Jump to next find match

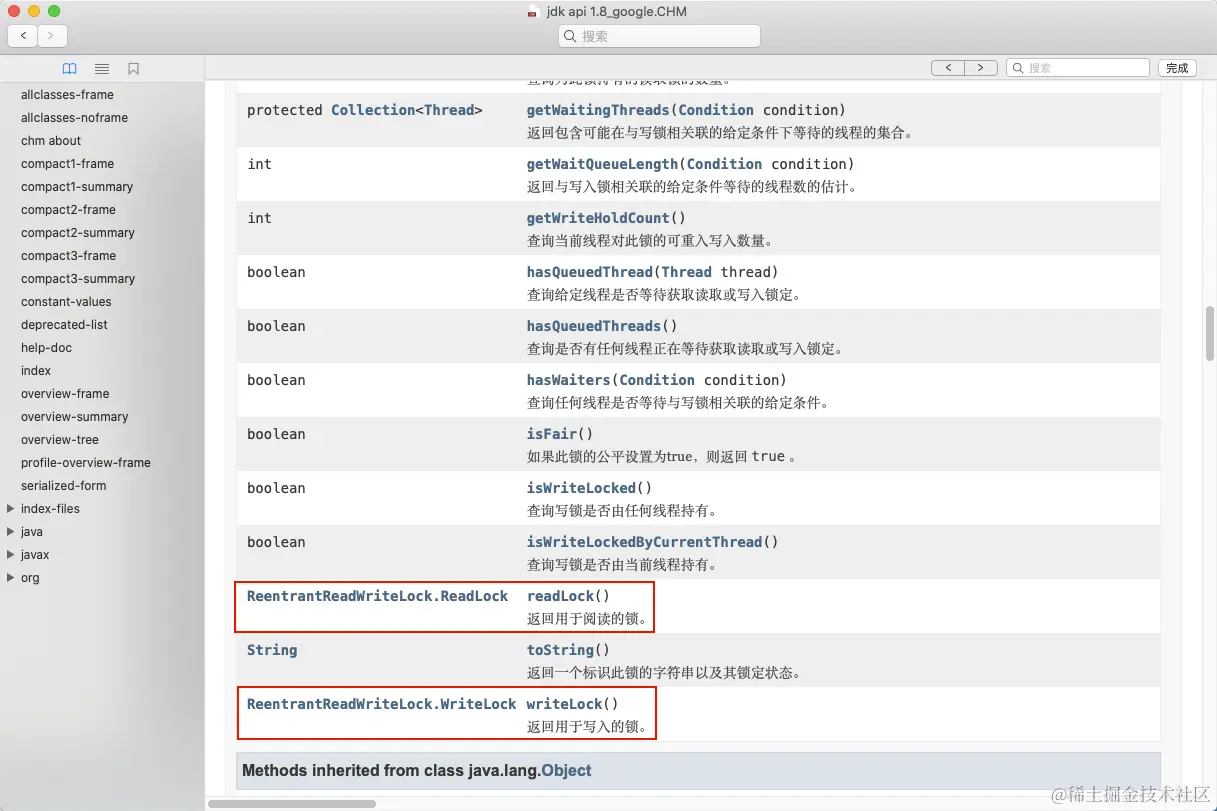coord(980,68)
